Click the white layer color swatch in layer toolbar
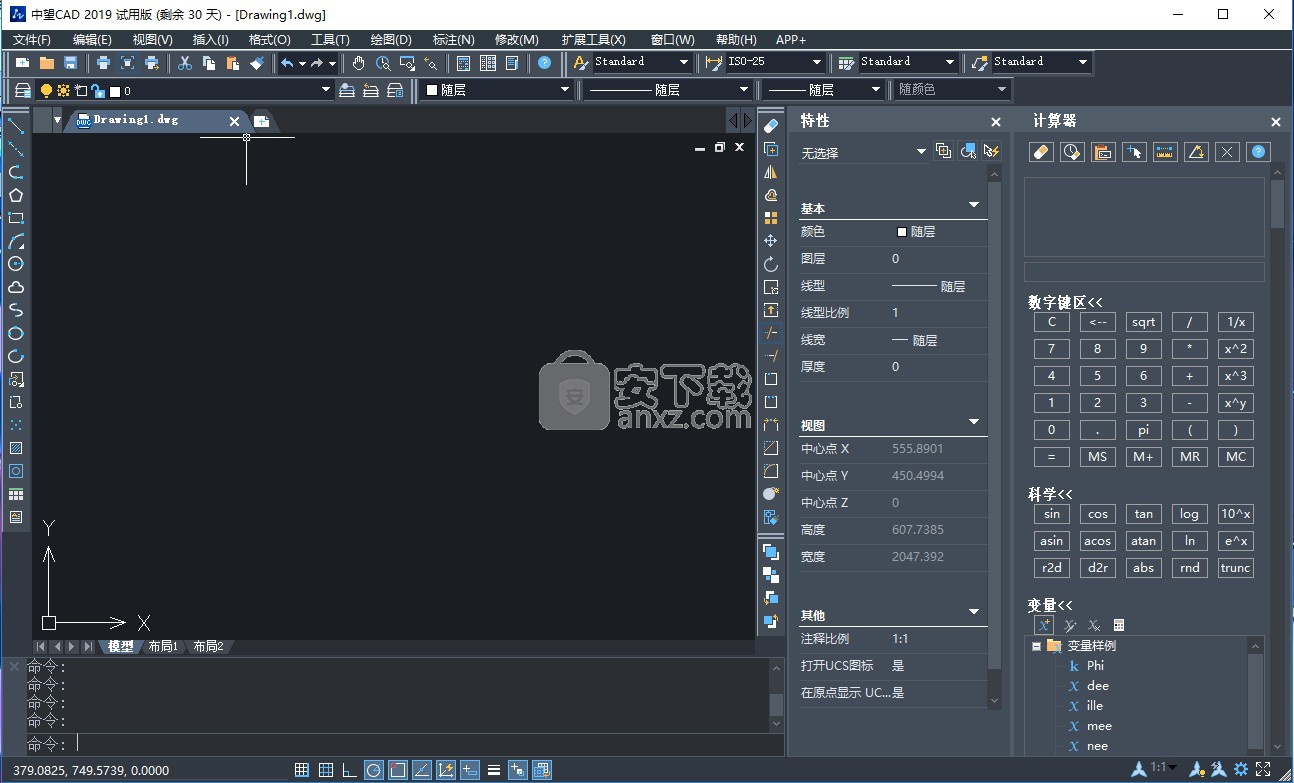Screen dimensions: 1294x783 114,91
